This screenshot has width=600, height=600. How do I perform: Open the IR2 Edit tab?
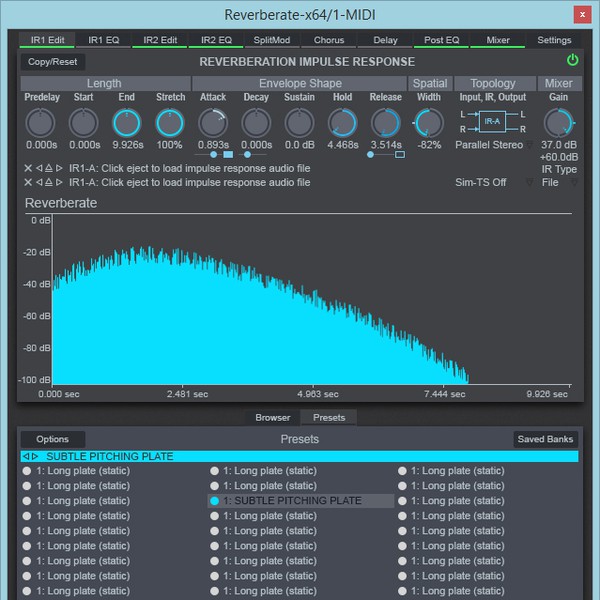[x=160, y=40]
